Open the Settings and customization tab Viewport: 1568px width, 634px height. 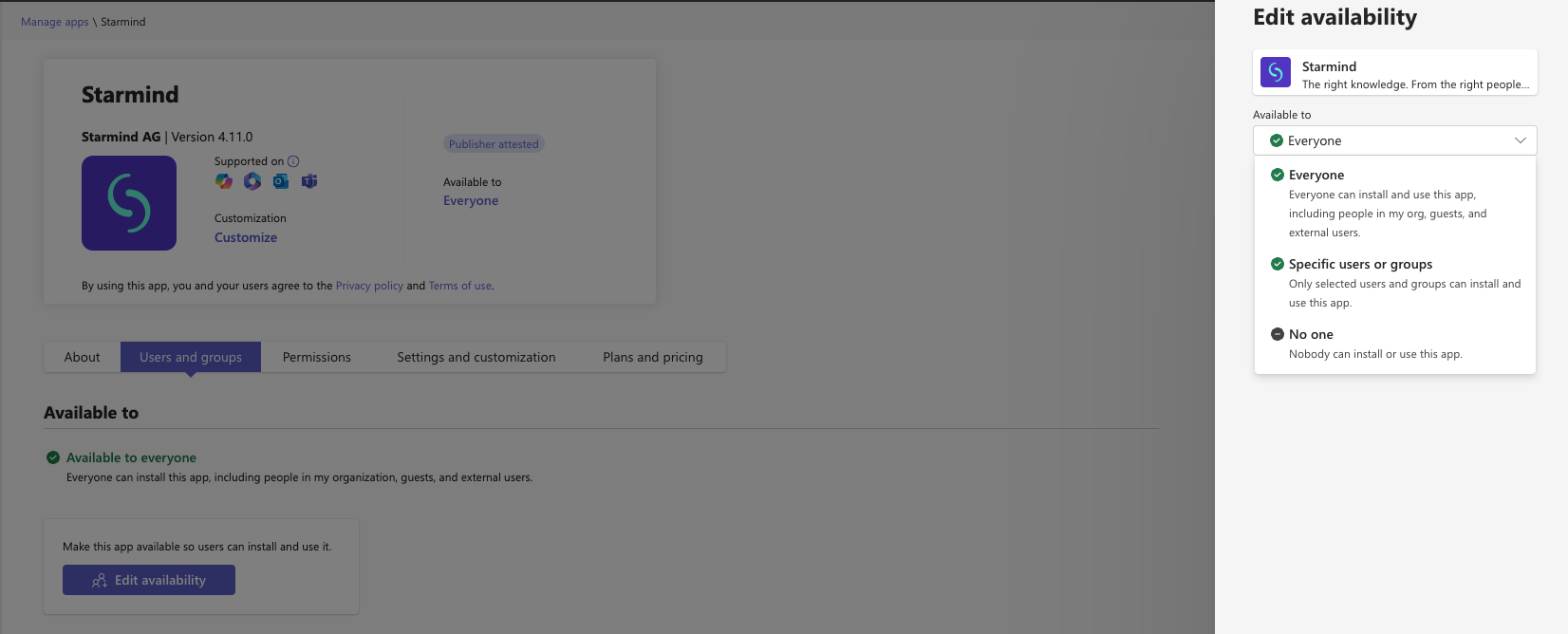(x=476, y=357)
